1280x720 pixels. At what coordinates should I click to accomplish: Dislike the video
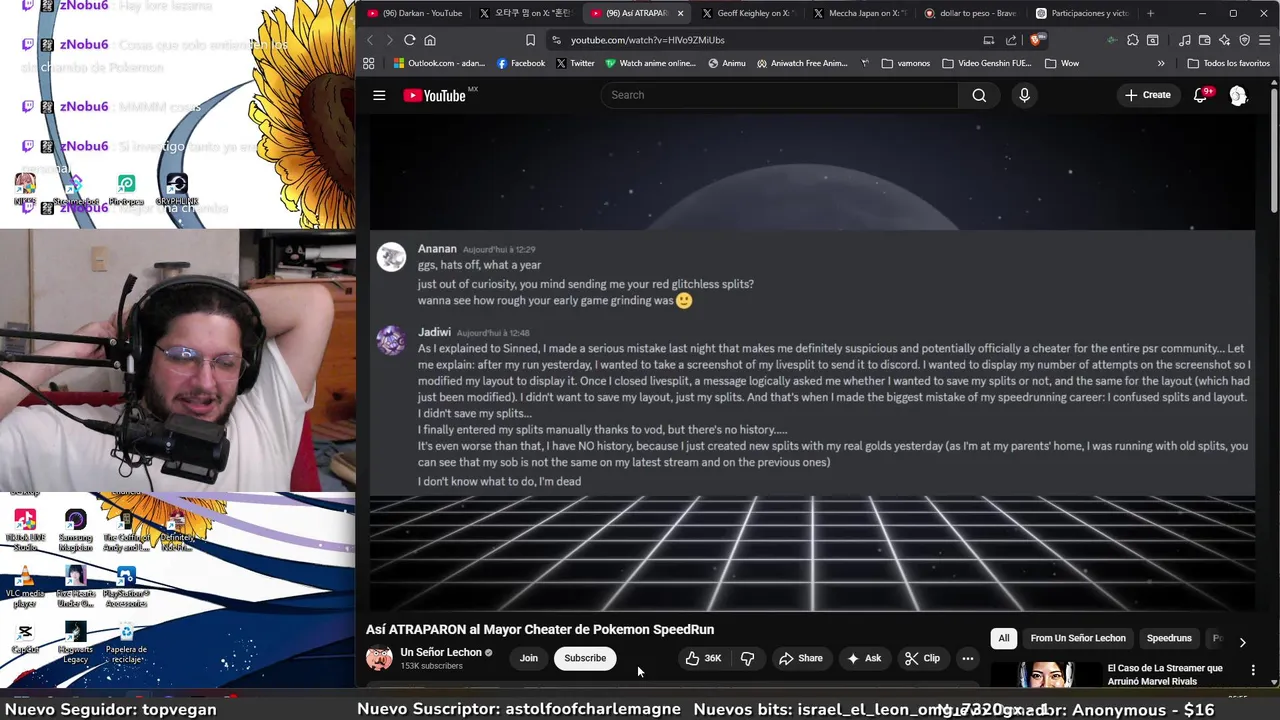click(x=747, y=658)
